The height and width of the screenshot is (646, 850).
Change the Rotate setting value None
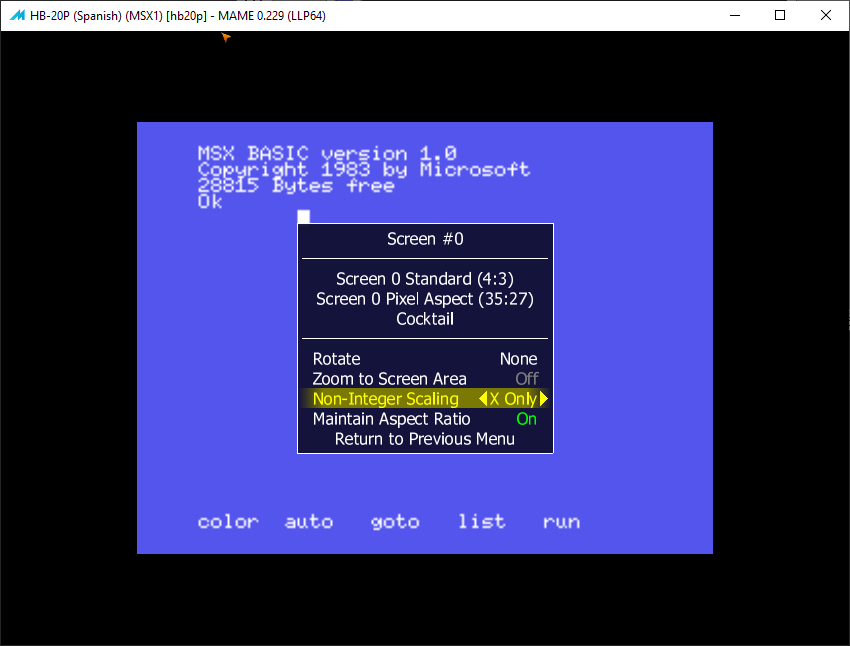(518, 359)
